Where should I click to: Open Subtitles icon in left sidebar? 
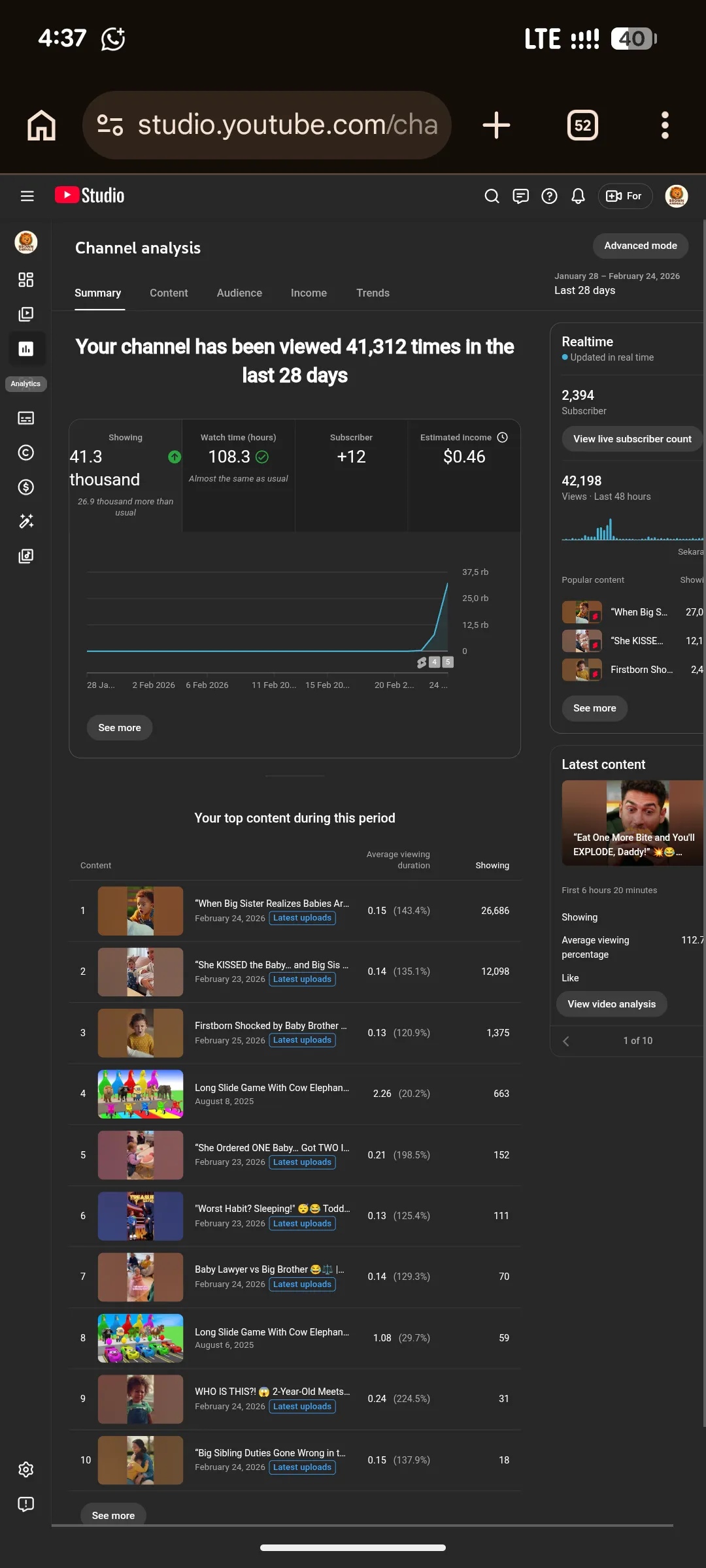26,418
